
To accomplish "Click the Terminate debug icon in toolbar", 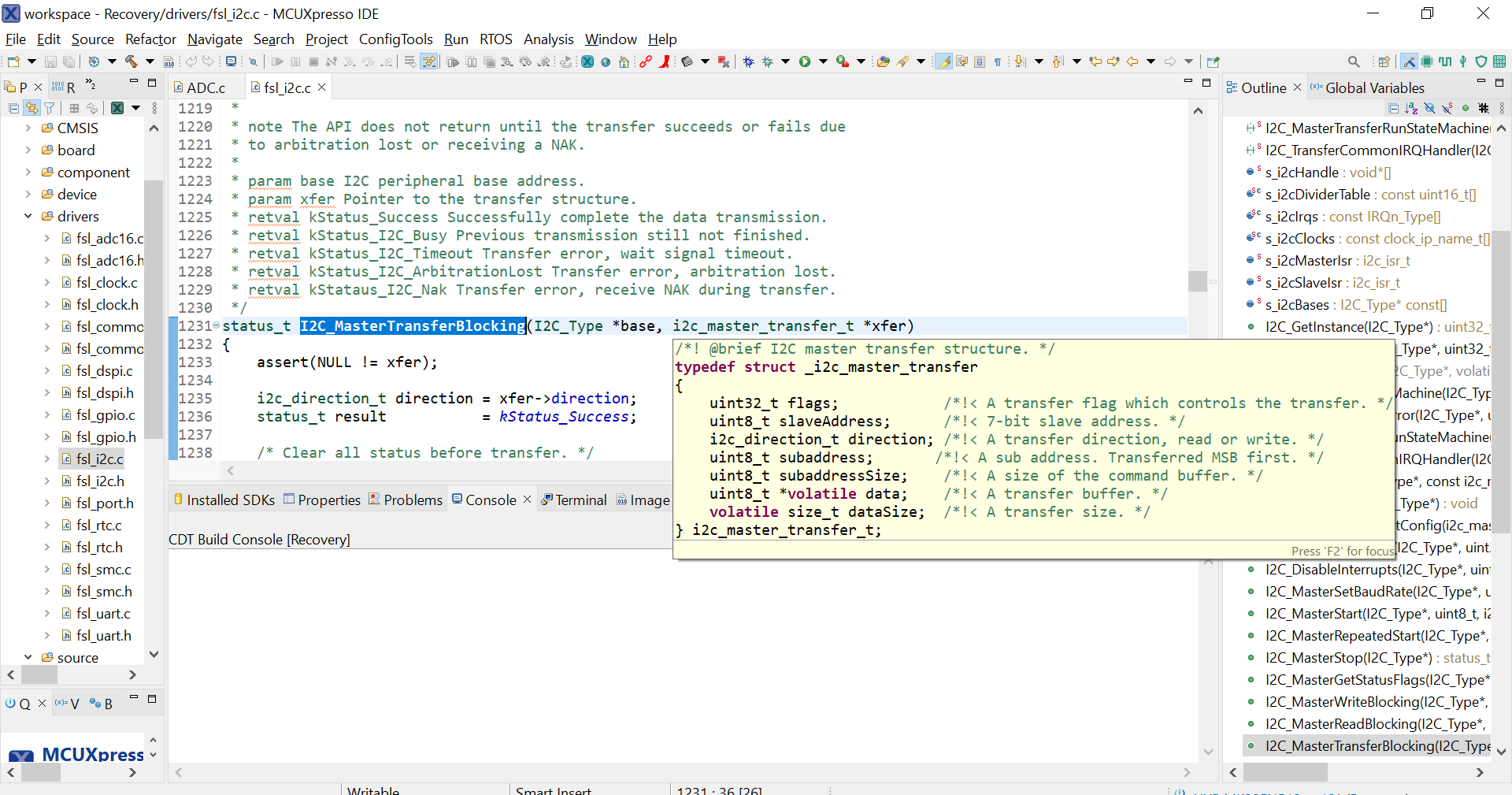I will (x=313, y=61).
